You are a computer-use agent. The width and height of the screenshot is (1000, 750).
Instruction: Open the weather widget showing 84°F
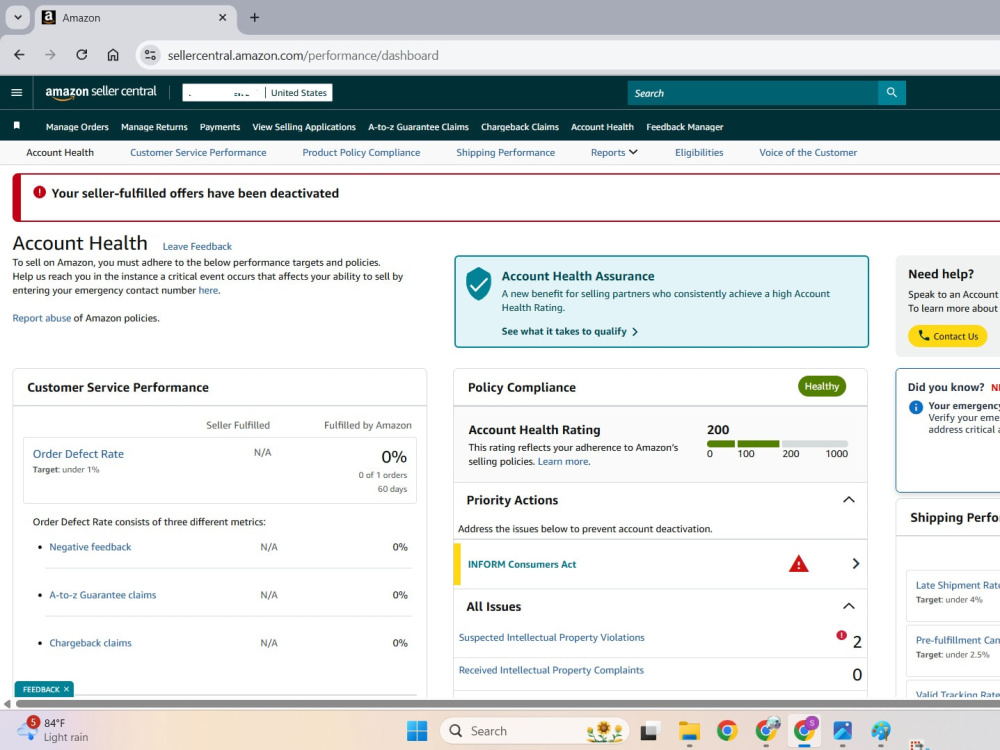pyautogui.click(x=54, y=730)
